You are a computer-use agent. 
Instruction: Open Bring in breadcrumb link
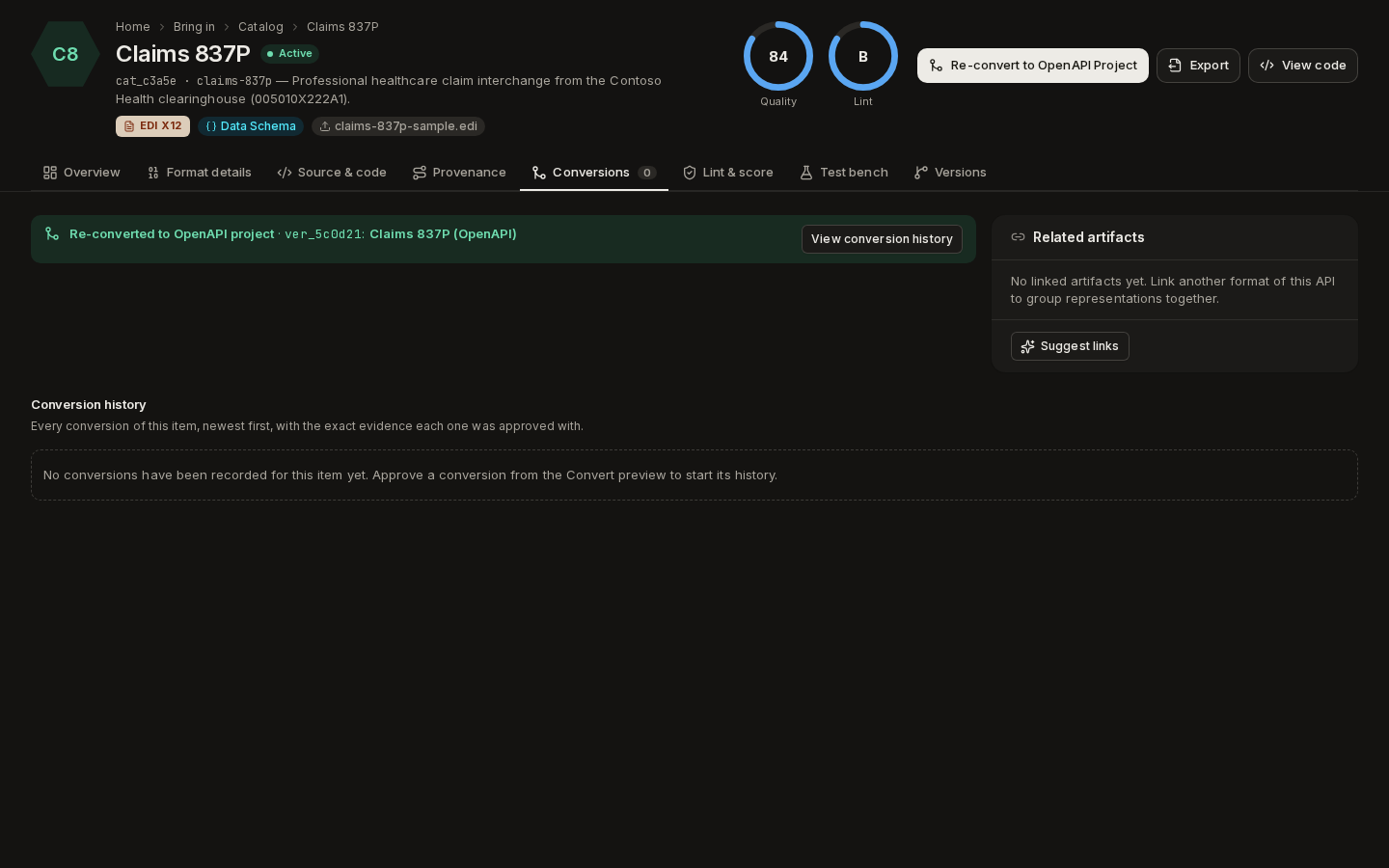(x=194, y=27)
